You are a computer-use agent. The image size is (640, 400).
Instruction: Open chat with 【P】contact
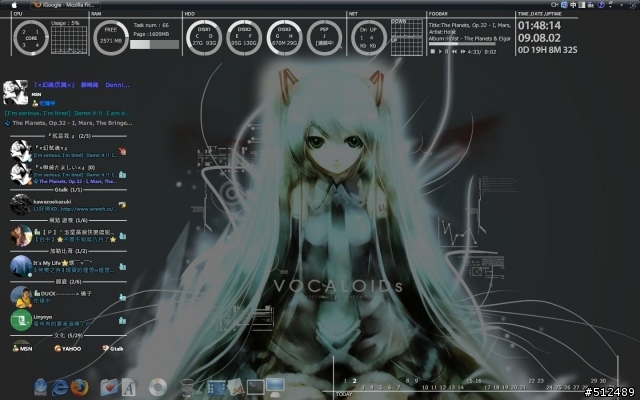click(69, 236)
